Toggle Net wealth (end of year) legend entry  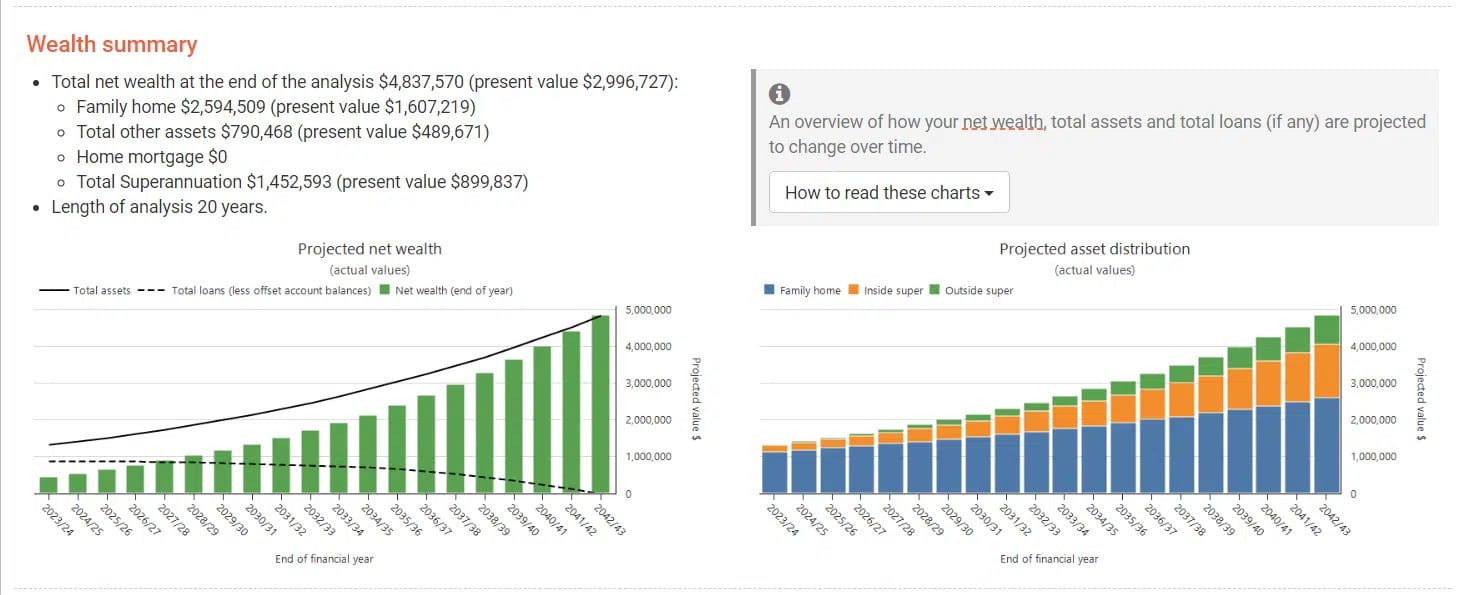tap(446, 291)
